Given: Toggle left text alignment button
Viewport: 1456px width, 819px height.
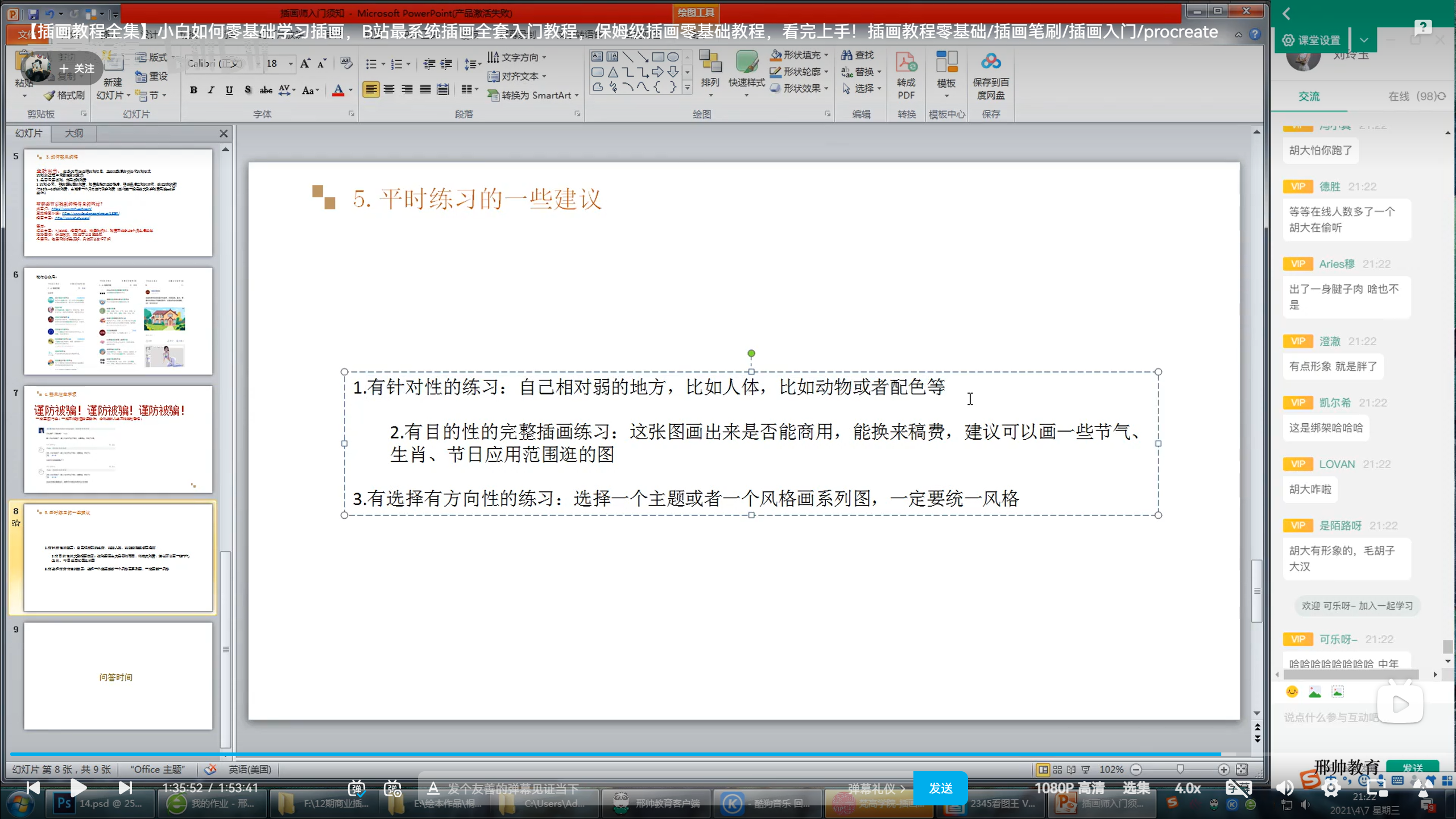Looking at the screenshot, I should pos(371,89).
